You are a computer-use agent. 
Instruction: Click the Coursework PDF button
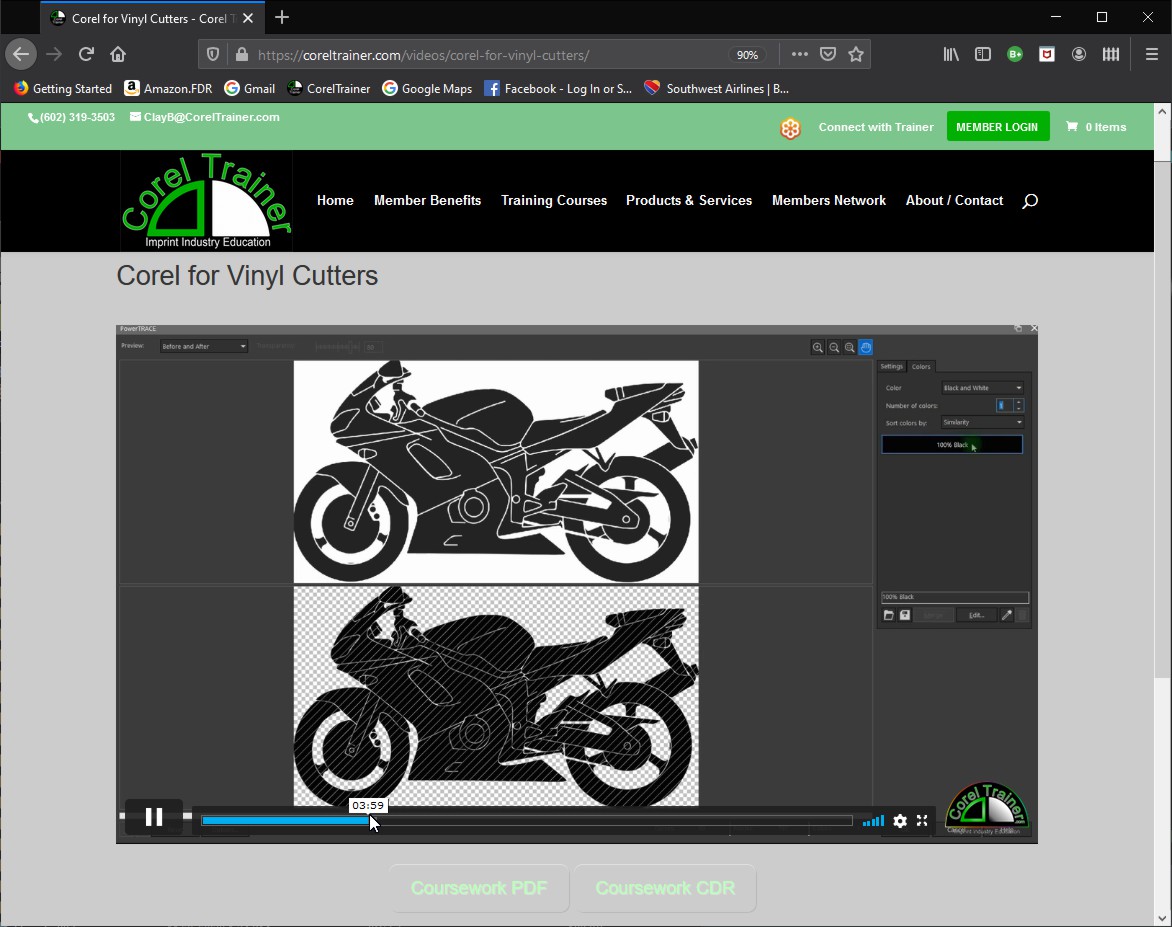pyautogui.click(x=479, y=888)
